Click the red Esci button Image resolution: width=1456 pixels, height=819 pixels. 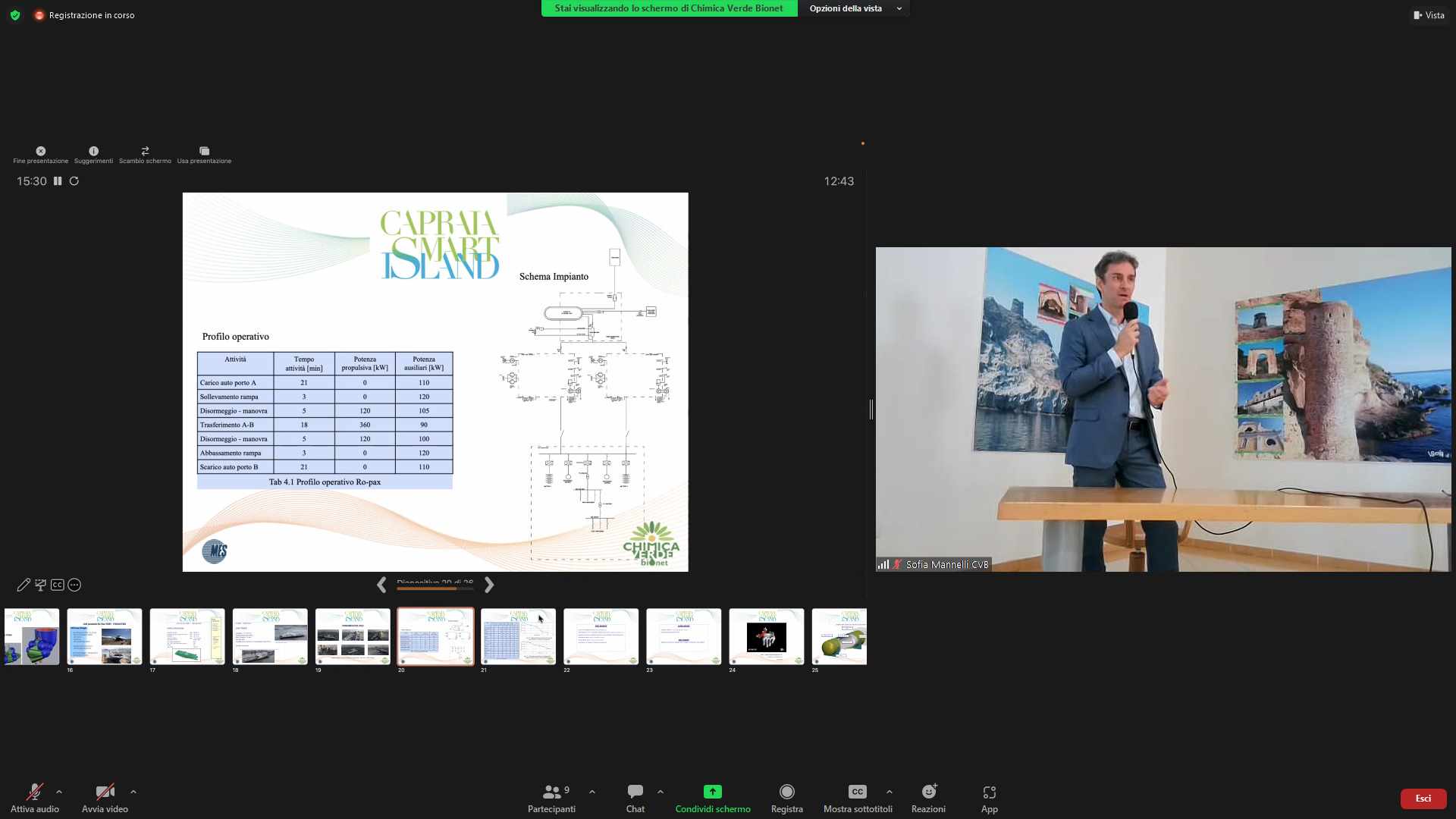pos(1423,799)
